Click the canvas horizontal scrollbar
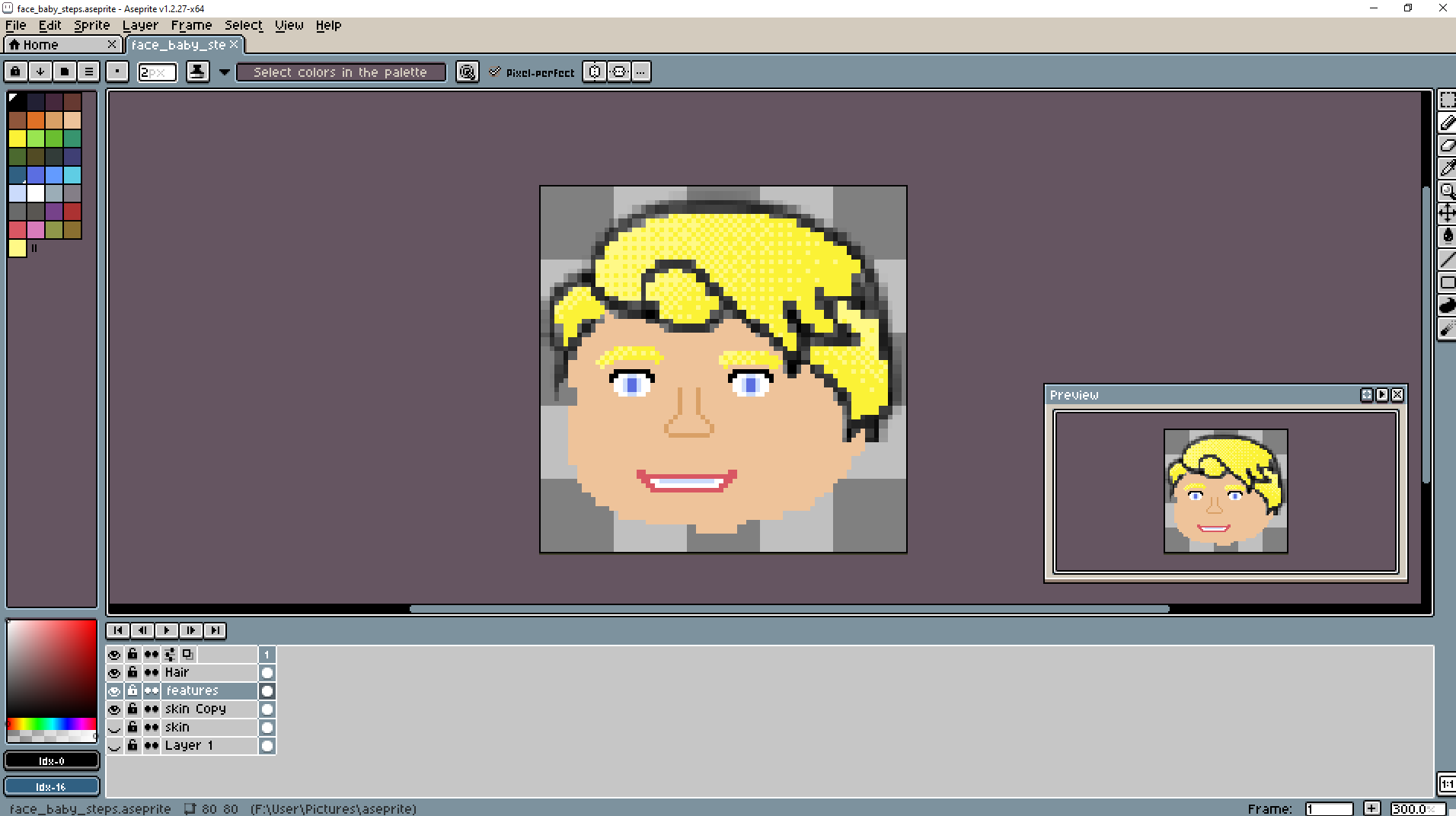 (x=789, y=609)
